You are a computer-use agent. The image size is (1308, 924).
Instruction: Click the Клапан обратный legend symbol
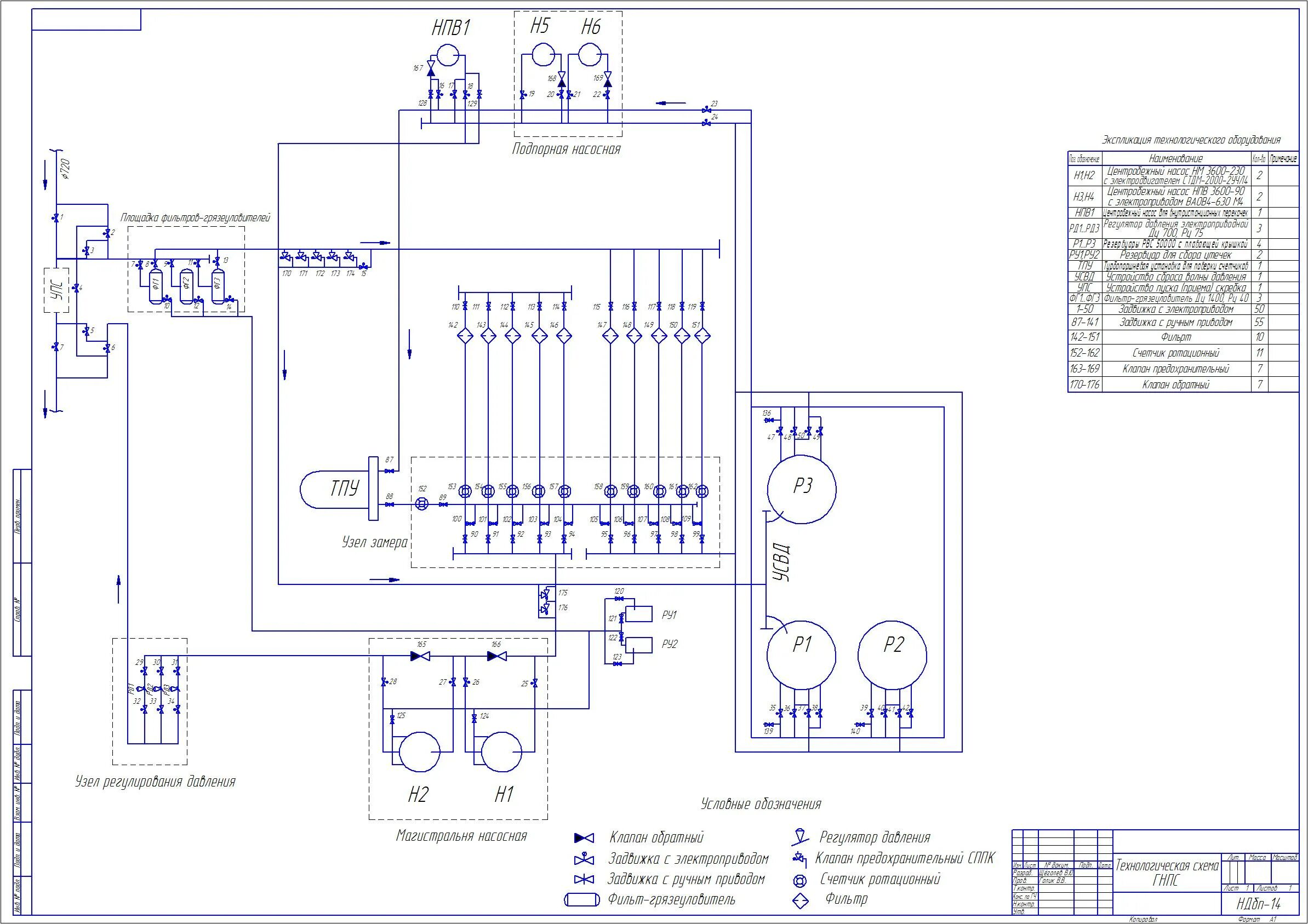[584, 838]
